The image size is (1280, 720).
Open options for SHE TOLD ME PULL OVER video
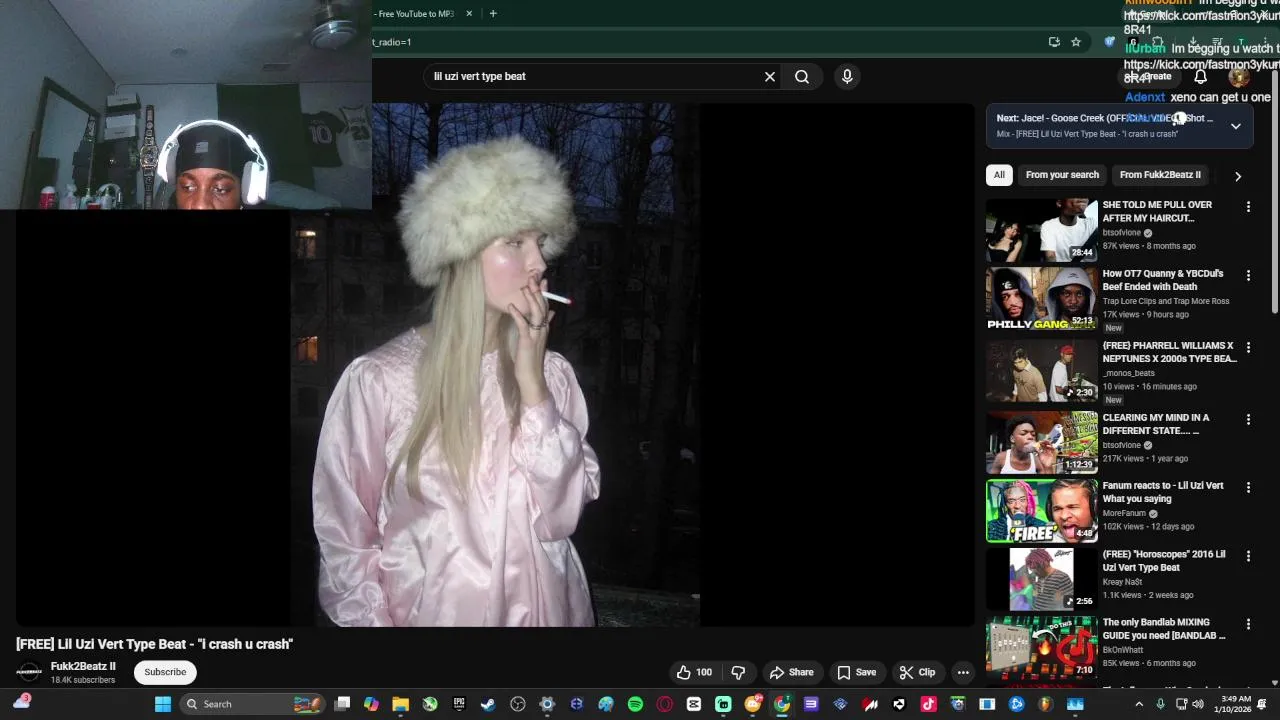click(1248, 207)
